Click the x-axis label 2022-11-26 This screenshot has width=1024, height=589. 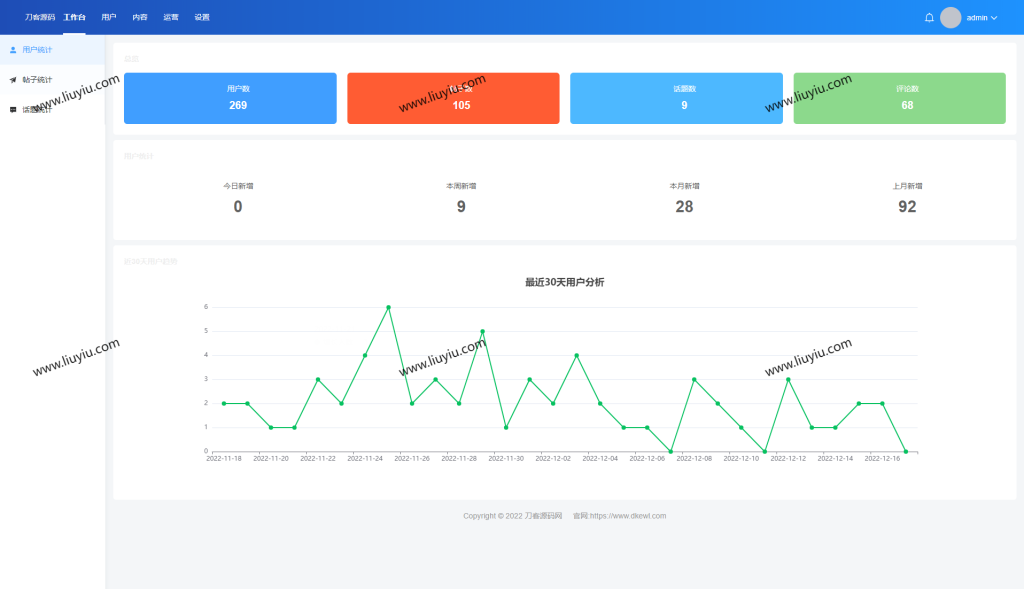pos(412,458)
